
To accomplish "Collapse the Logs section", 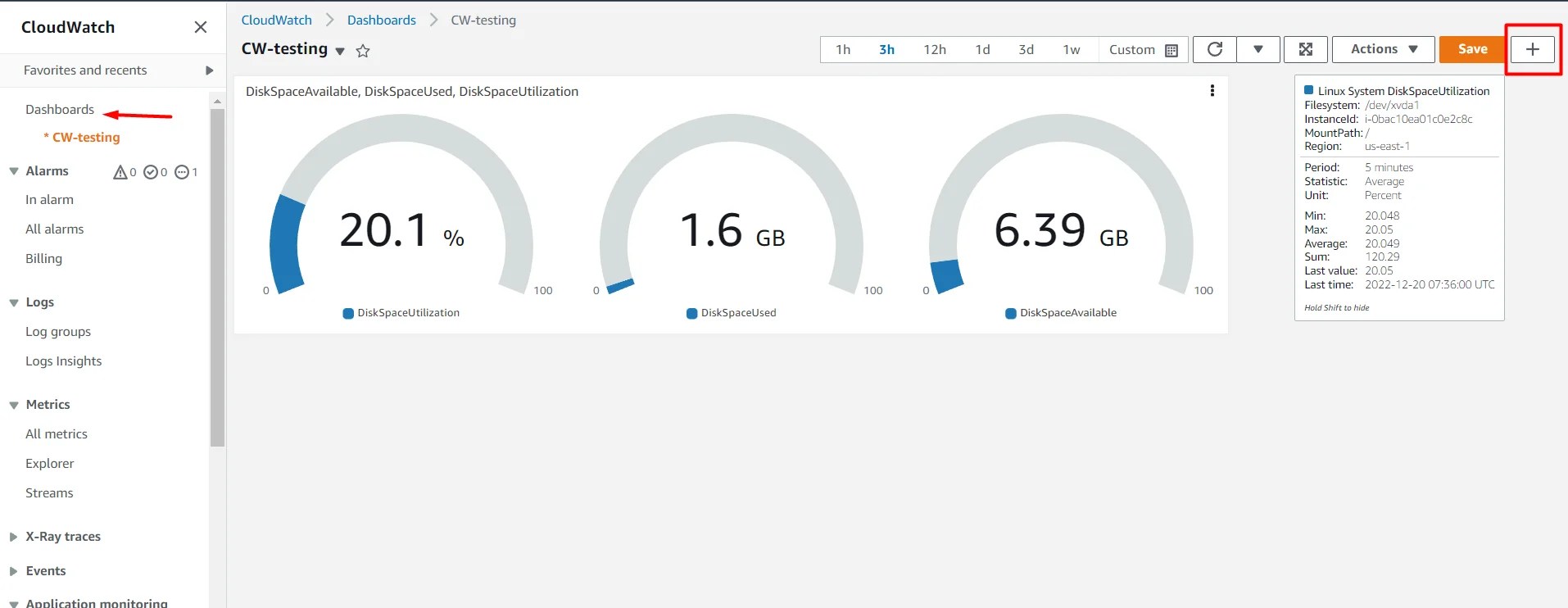I will (14, 302).
